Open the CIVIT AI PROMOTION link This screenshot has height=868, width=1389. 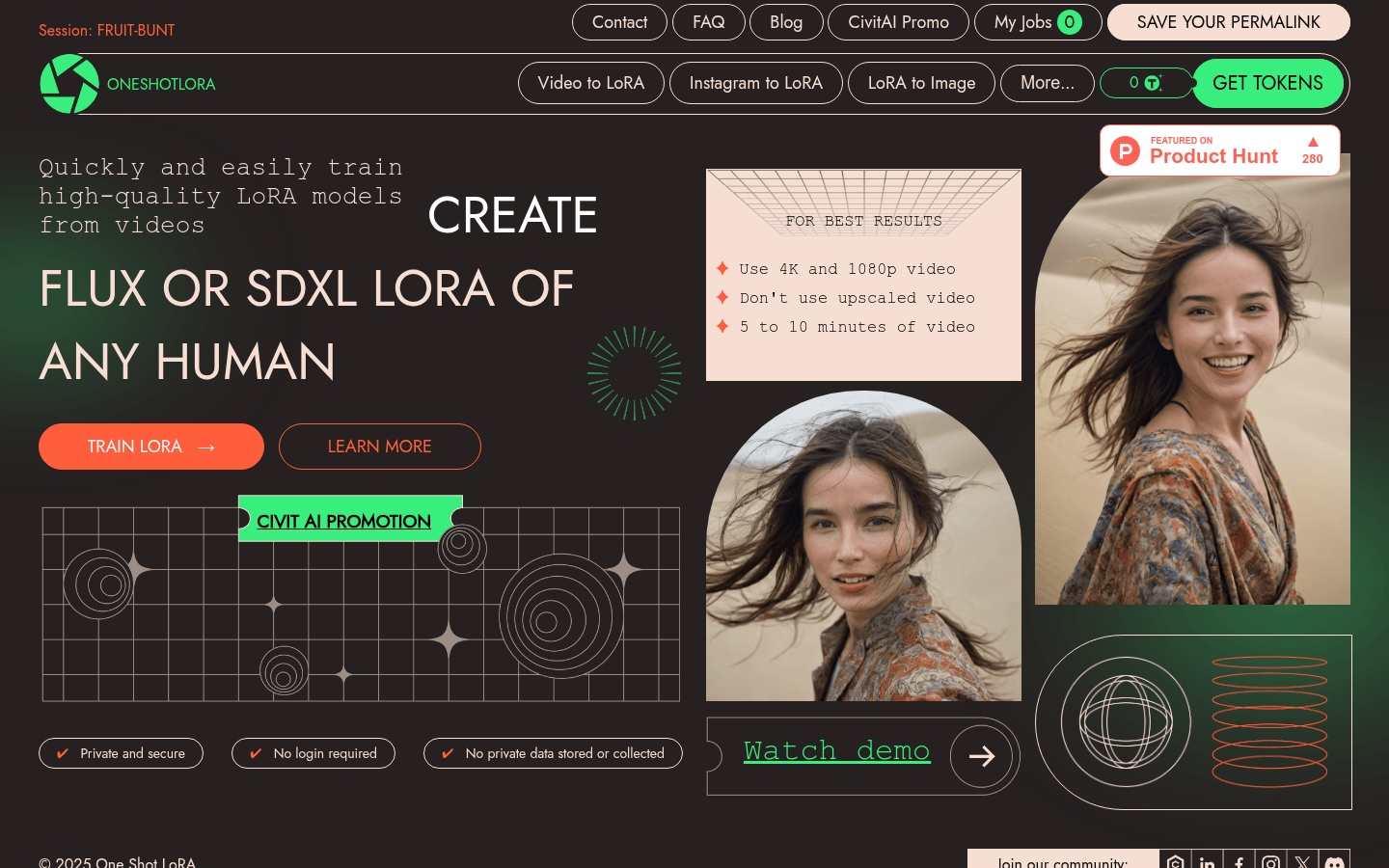[x=344, y=522]
